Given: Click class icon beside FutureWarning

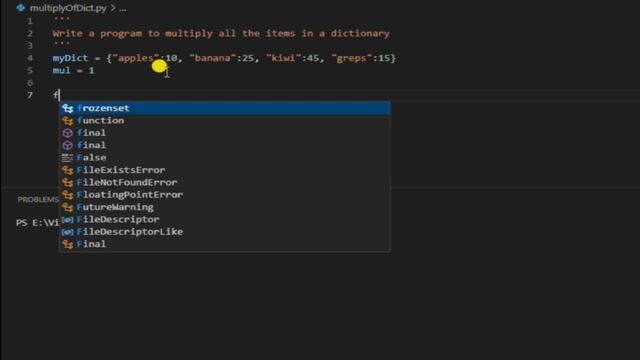Looking at the screenshot, I should (68, 207).
